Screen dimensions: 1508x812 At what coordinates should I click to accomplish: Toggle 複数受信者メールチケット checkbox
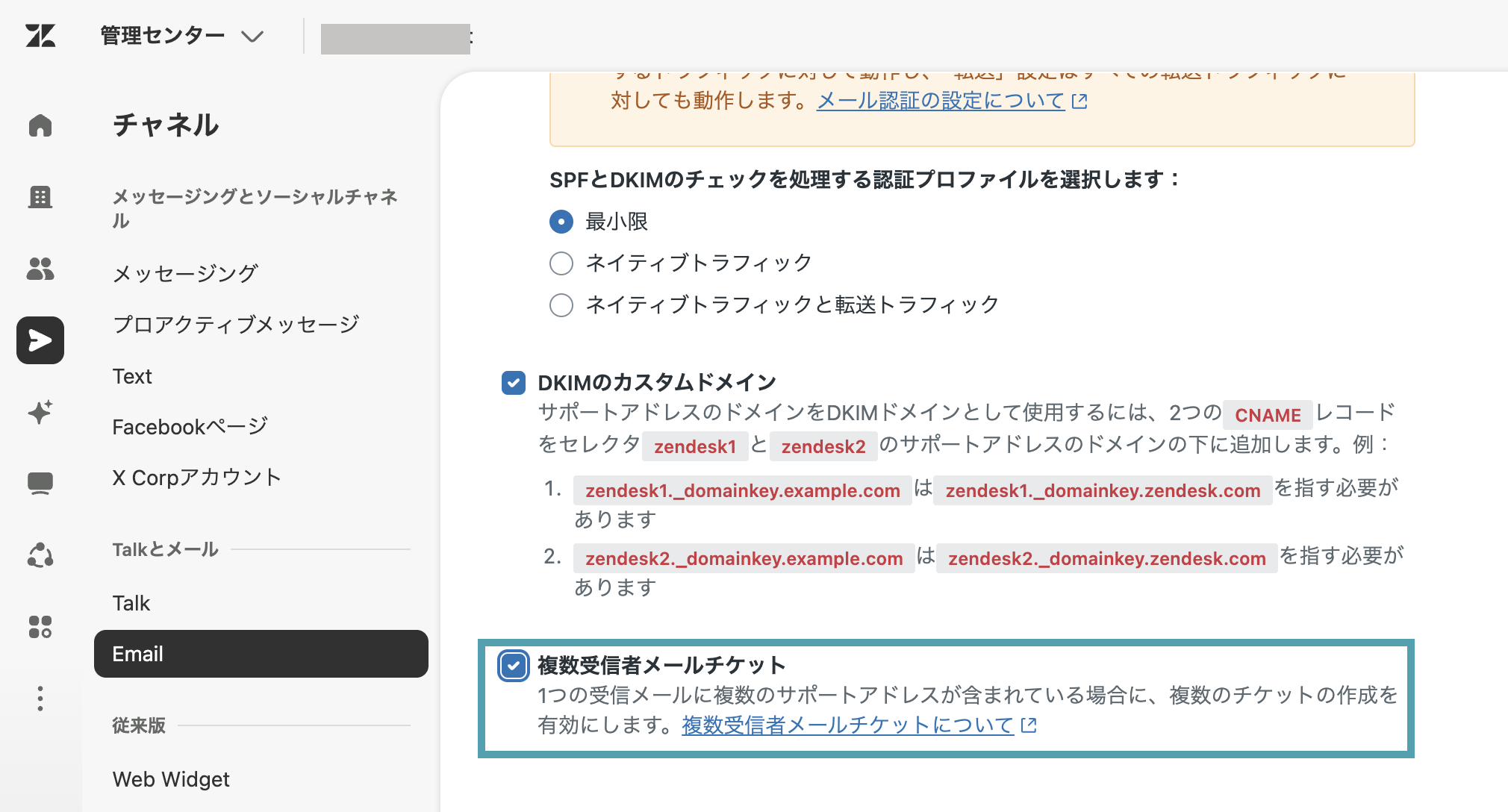click(x=514, y=666)
